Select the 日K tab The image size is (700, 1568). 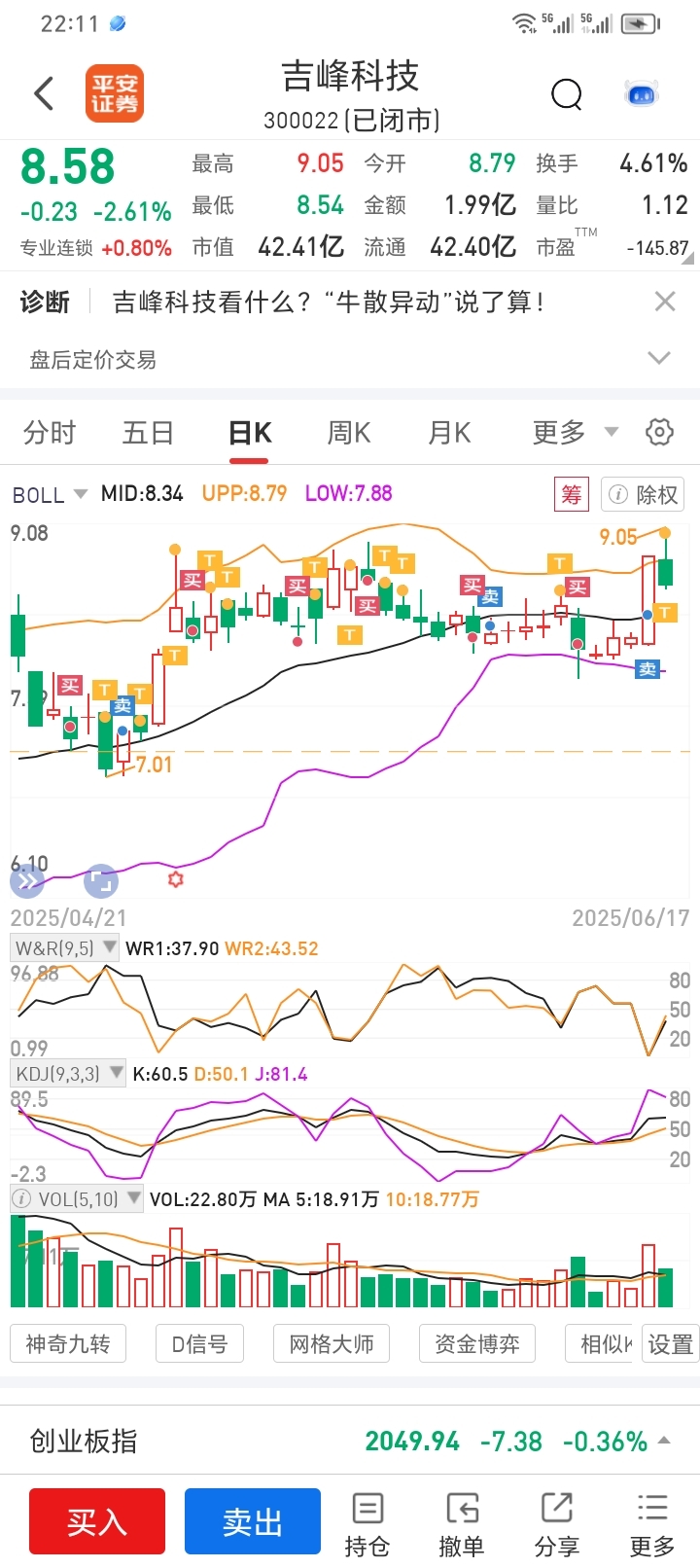(249, 432)
